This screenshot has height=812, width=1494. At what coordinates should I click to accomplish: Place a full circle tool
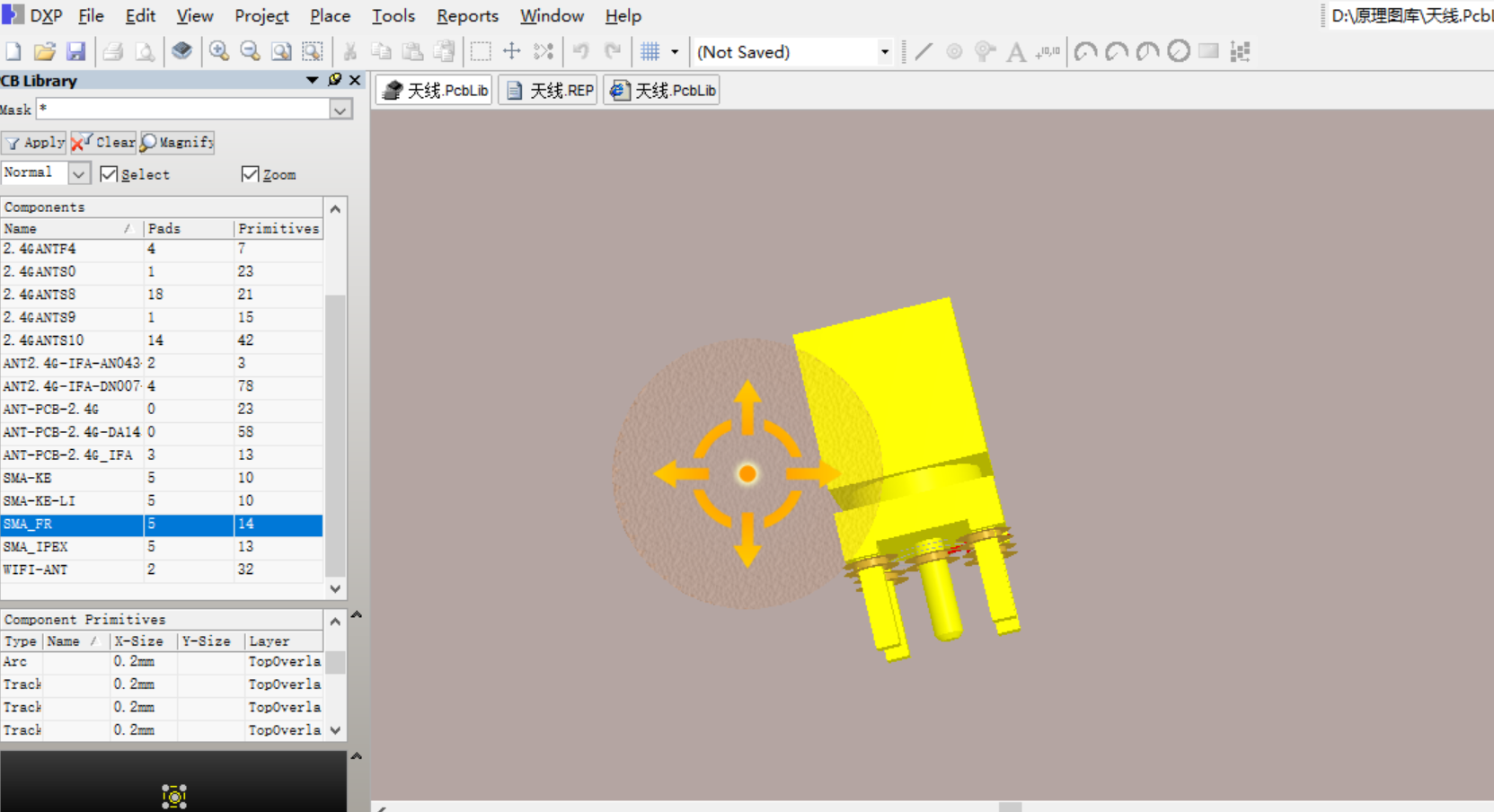(x=1179, y=51)
